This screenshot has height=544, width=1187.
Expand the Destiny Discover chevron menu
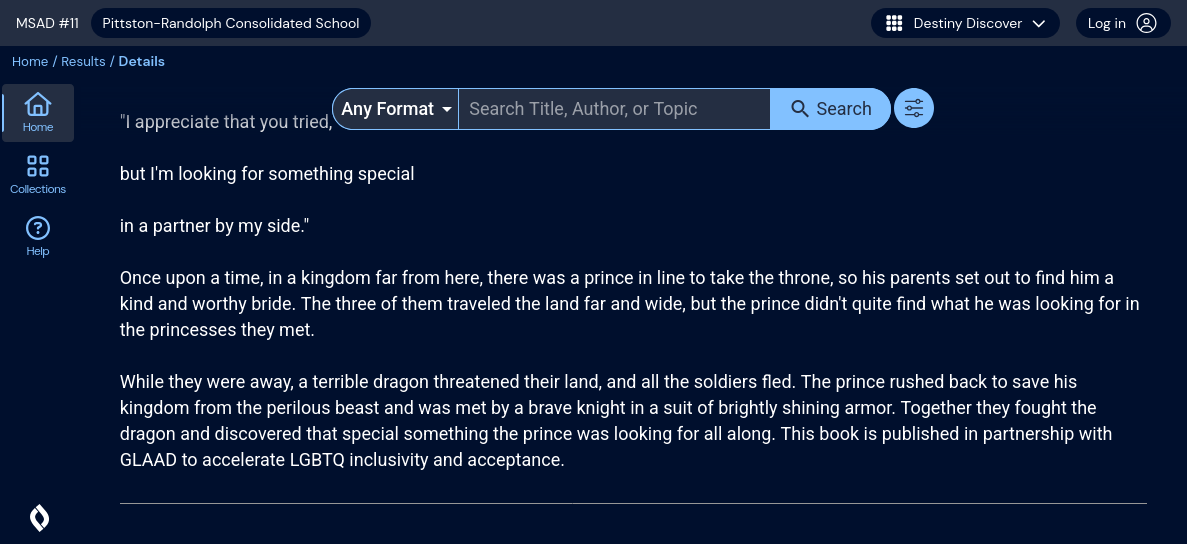[x=1039, y=23]
